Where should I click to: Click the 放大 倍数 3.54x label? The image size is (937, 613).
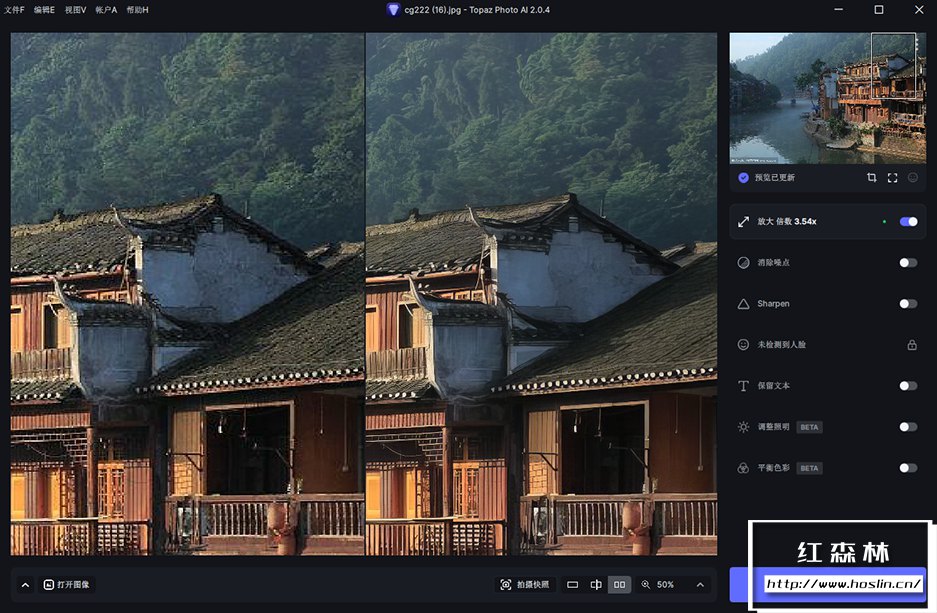point(786,222)
